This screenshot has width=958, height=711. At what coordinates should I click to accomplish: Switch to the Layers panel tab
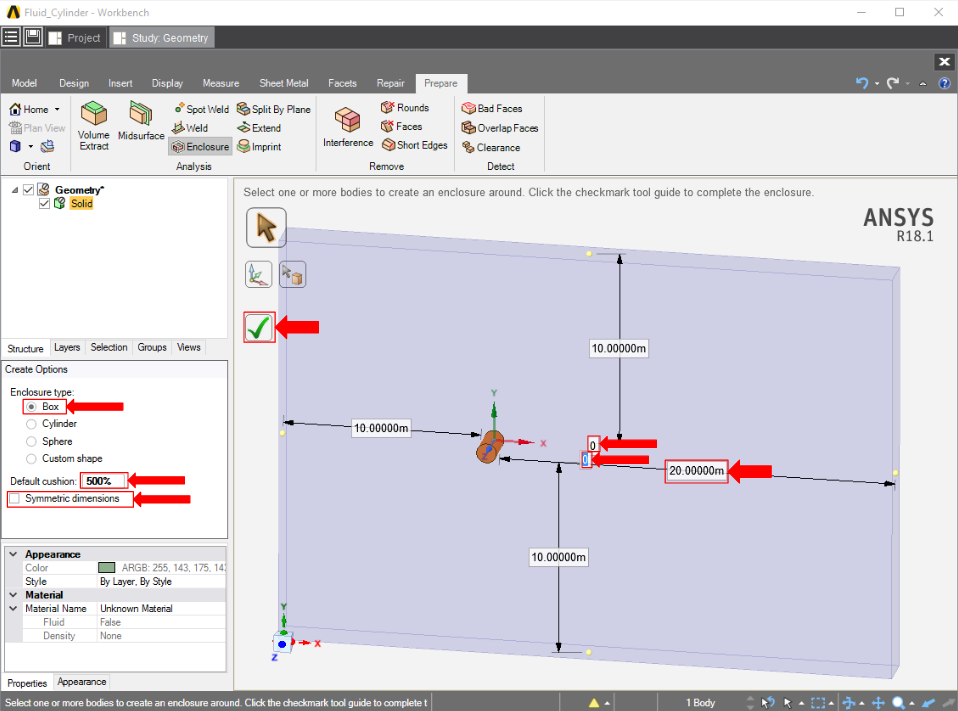[67, 348]
